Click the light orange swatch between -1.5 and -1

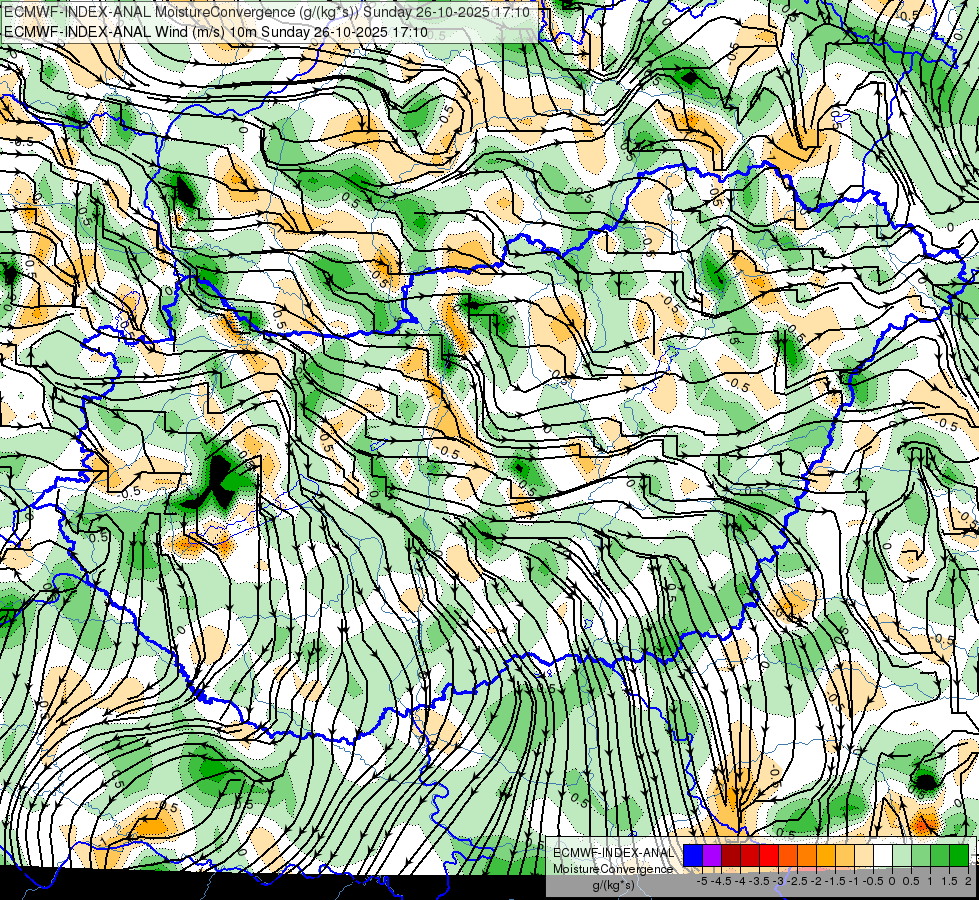(845, 856)
